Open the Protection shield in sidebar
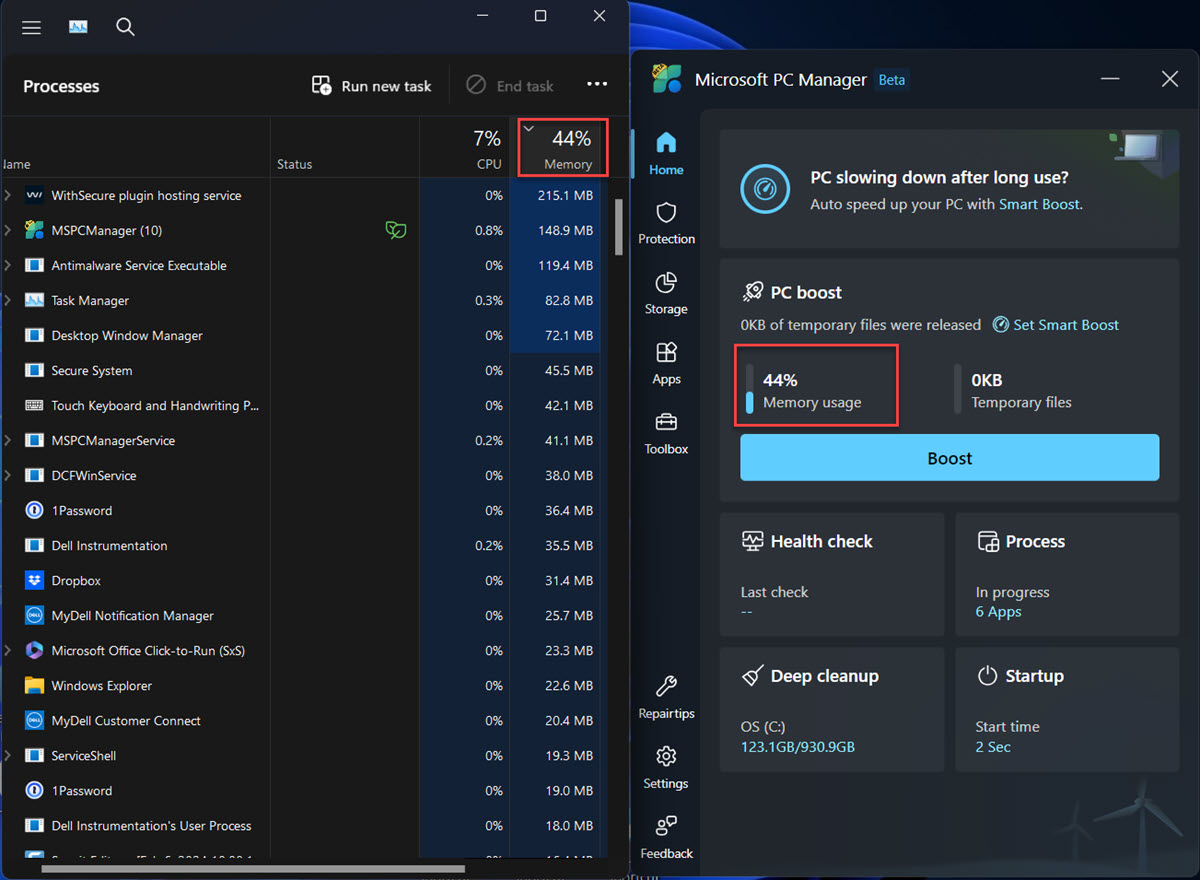This screenshot has width=1200, height=880. [666, 223]
